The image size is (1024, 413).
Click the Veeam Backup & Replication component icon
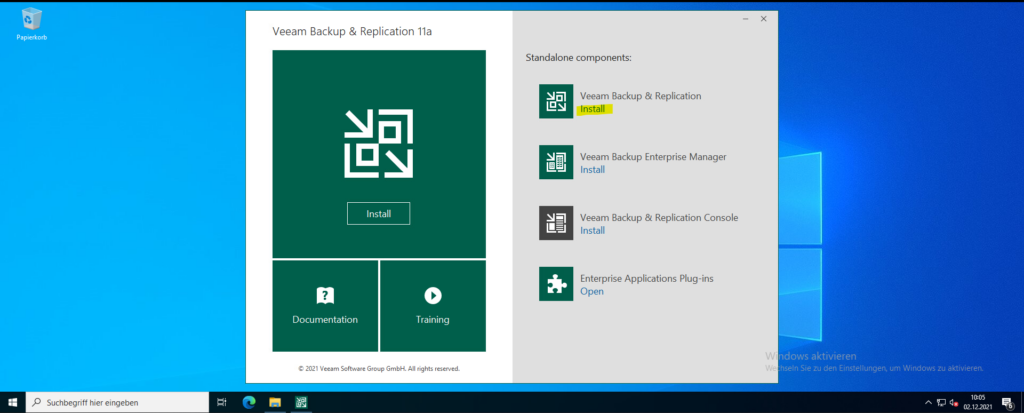556,101
